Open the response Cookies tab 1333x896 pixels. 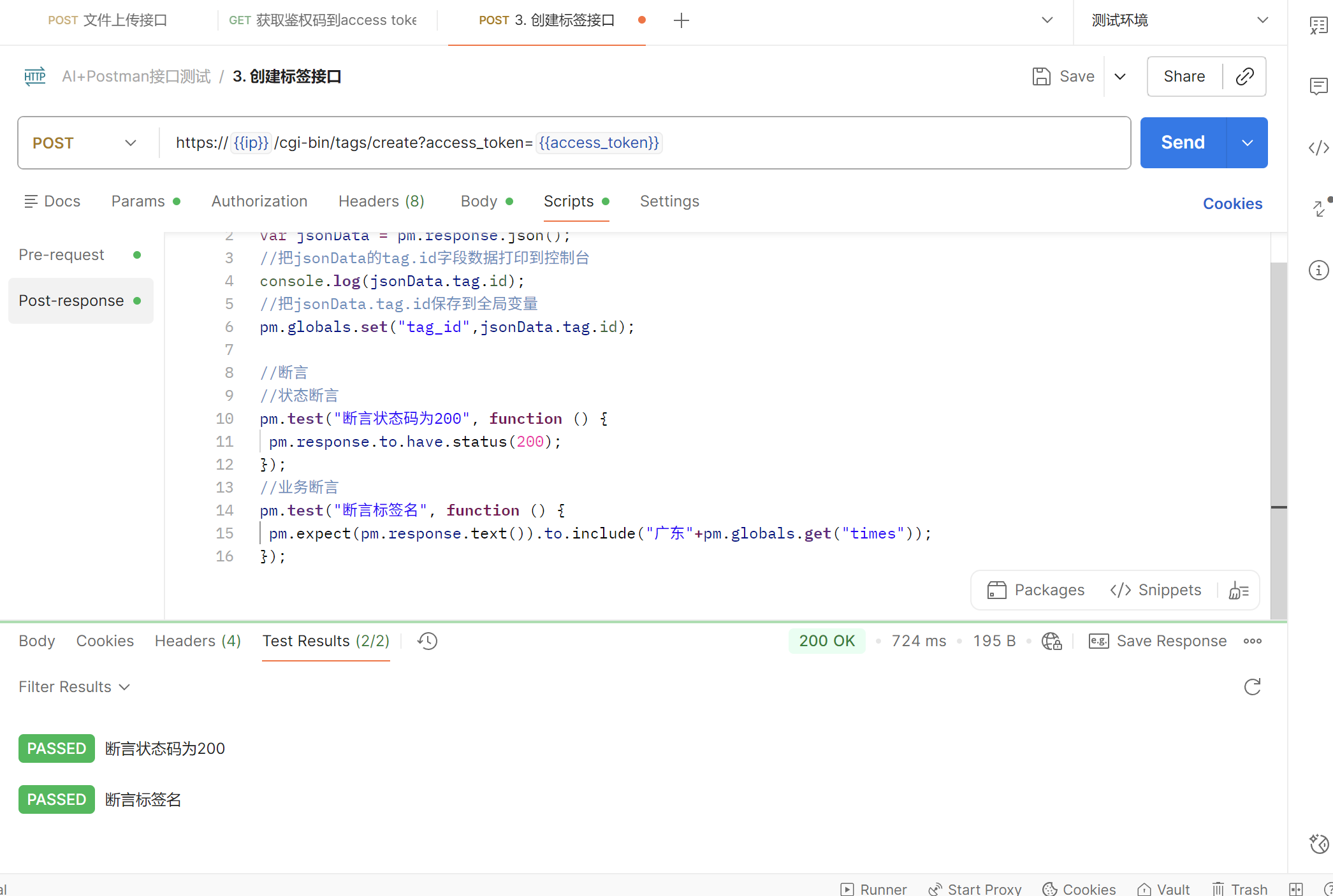coord(105,641)
